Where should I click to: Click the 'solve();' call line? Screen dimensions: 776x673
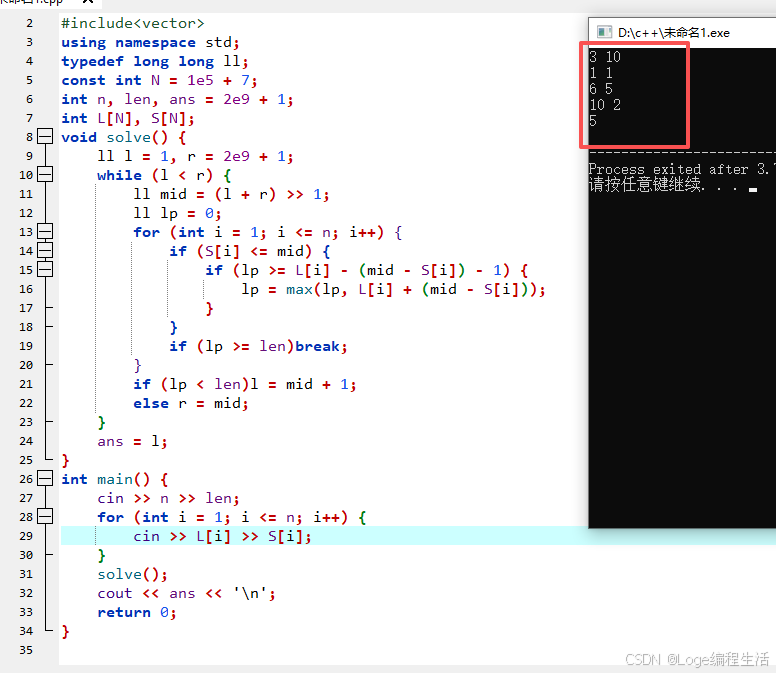point(132,575)
